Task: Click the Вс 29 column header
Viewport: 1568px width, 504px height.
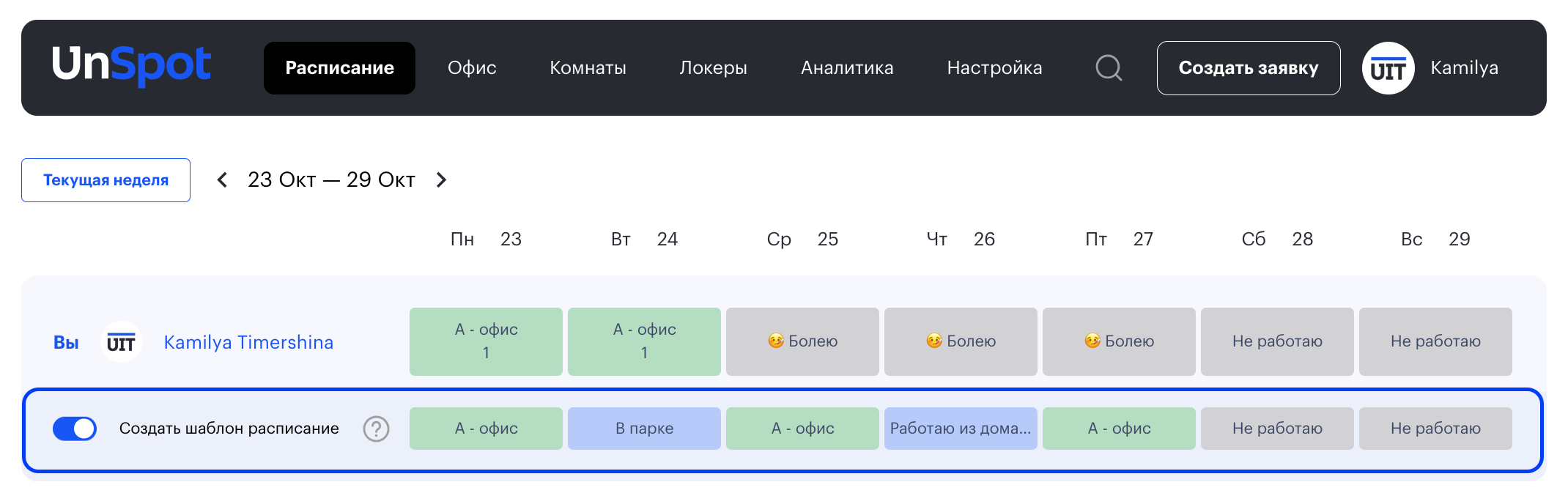Action: 1435,239
